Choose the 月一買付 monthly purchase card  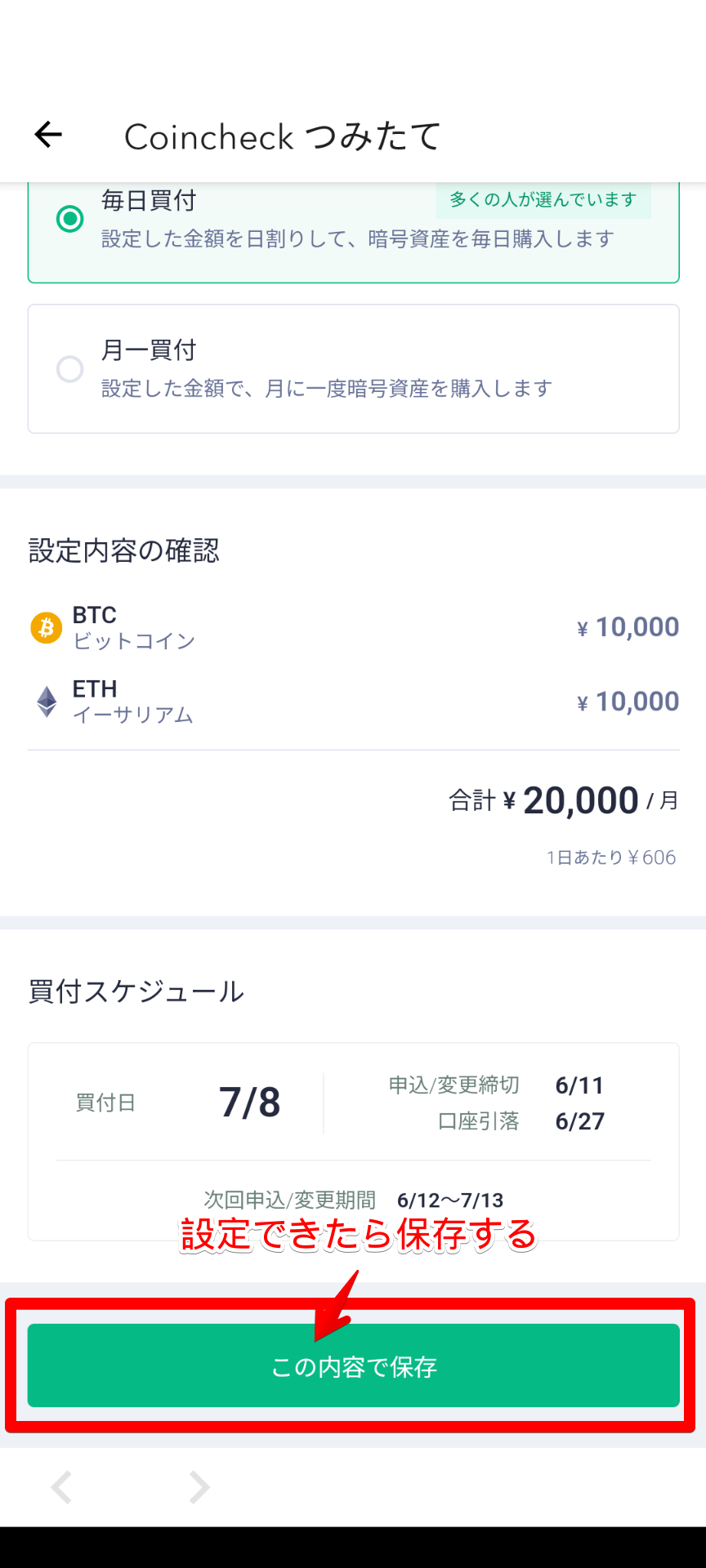(353, 369)
